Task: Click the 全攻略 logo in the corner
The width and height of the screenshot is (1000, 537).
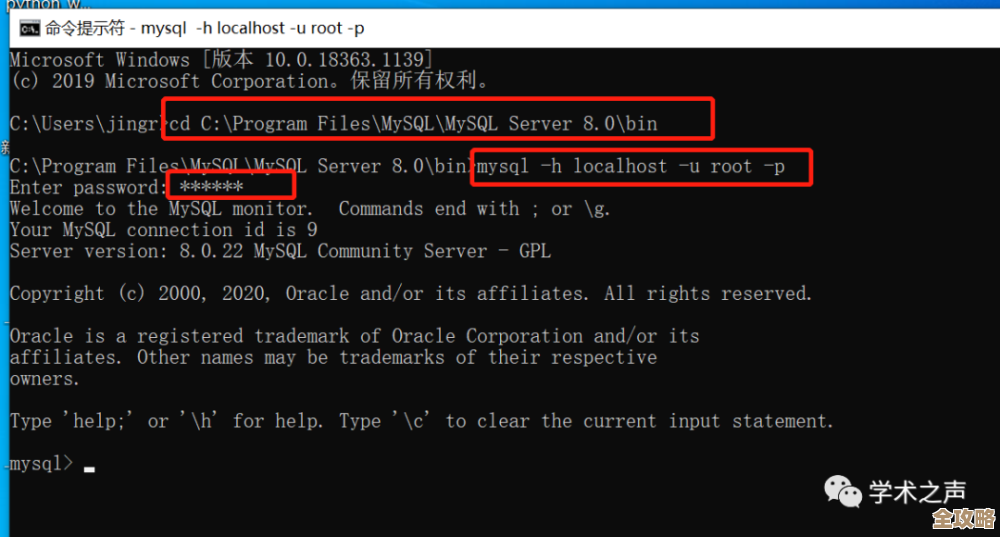Action: [961, 519]
